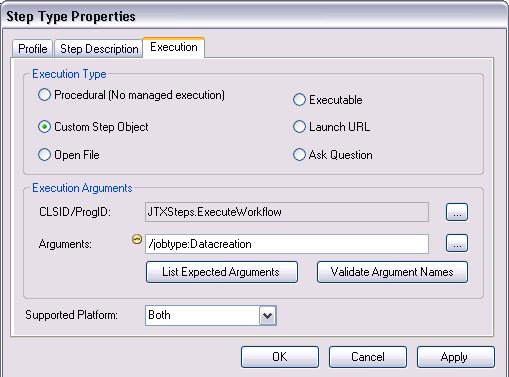
Task: Browse for CLSID/ProgID with ellipsis button
Action: click(x=457, y=212)
